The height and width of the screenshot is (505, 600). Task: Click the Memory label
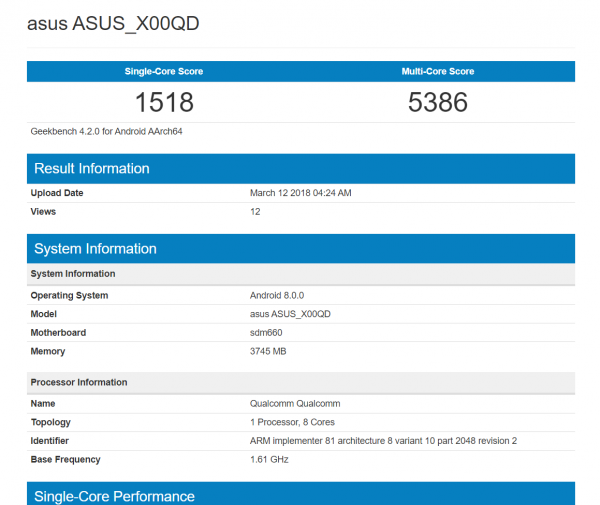(x=48, y=351)
